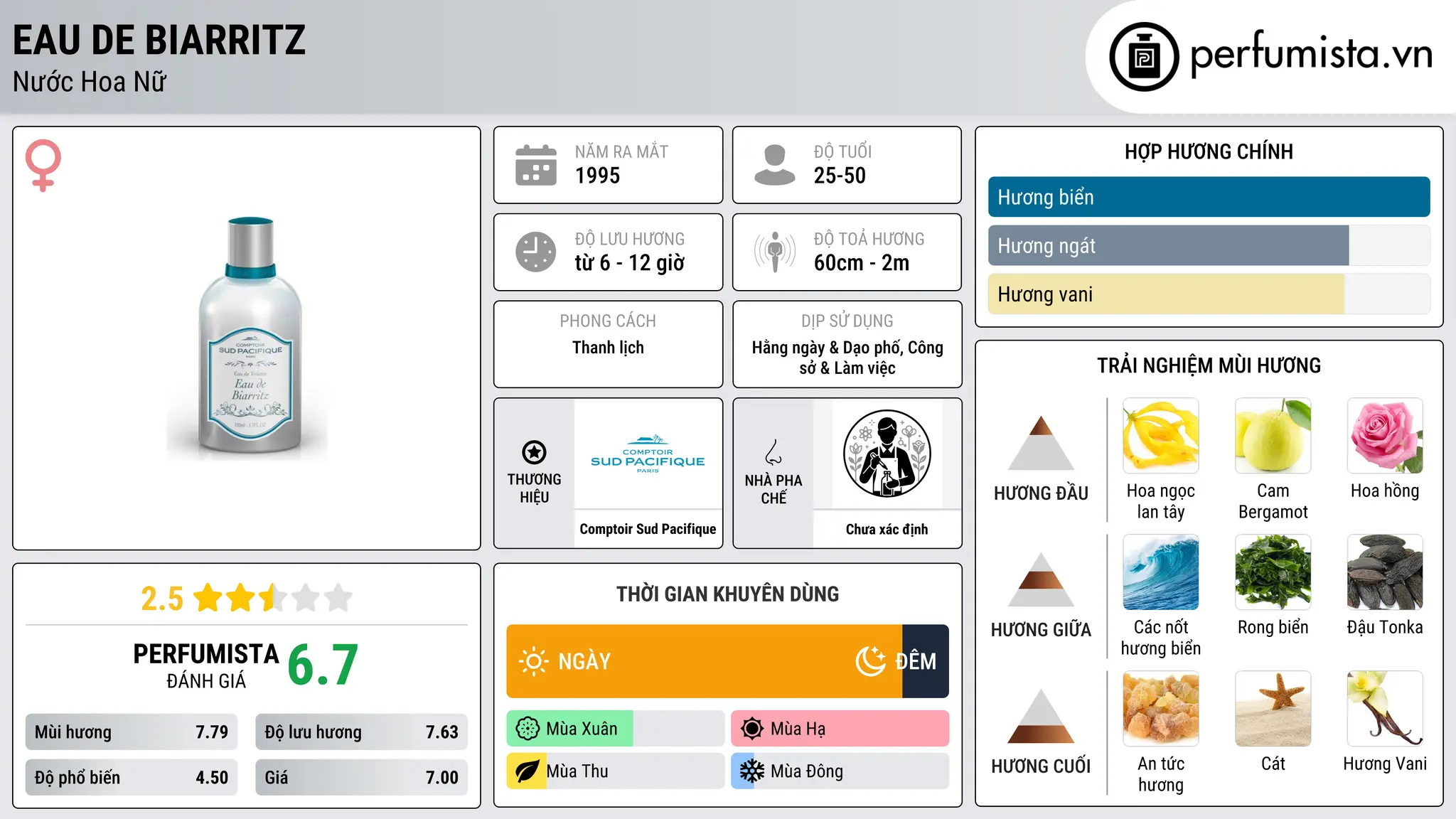Select the Hoa ngọc lan tây note image

(1161, 436)
